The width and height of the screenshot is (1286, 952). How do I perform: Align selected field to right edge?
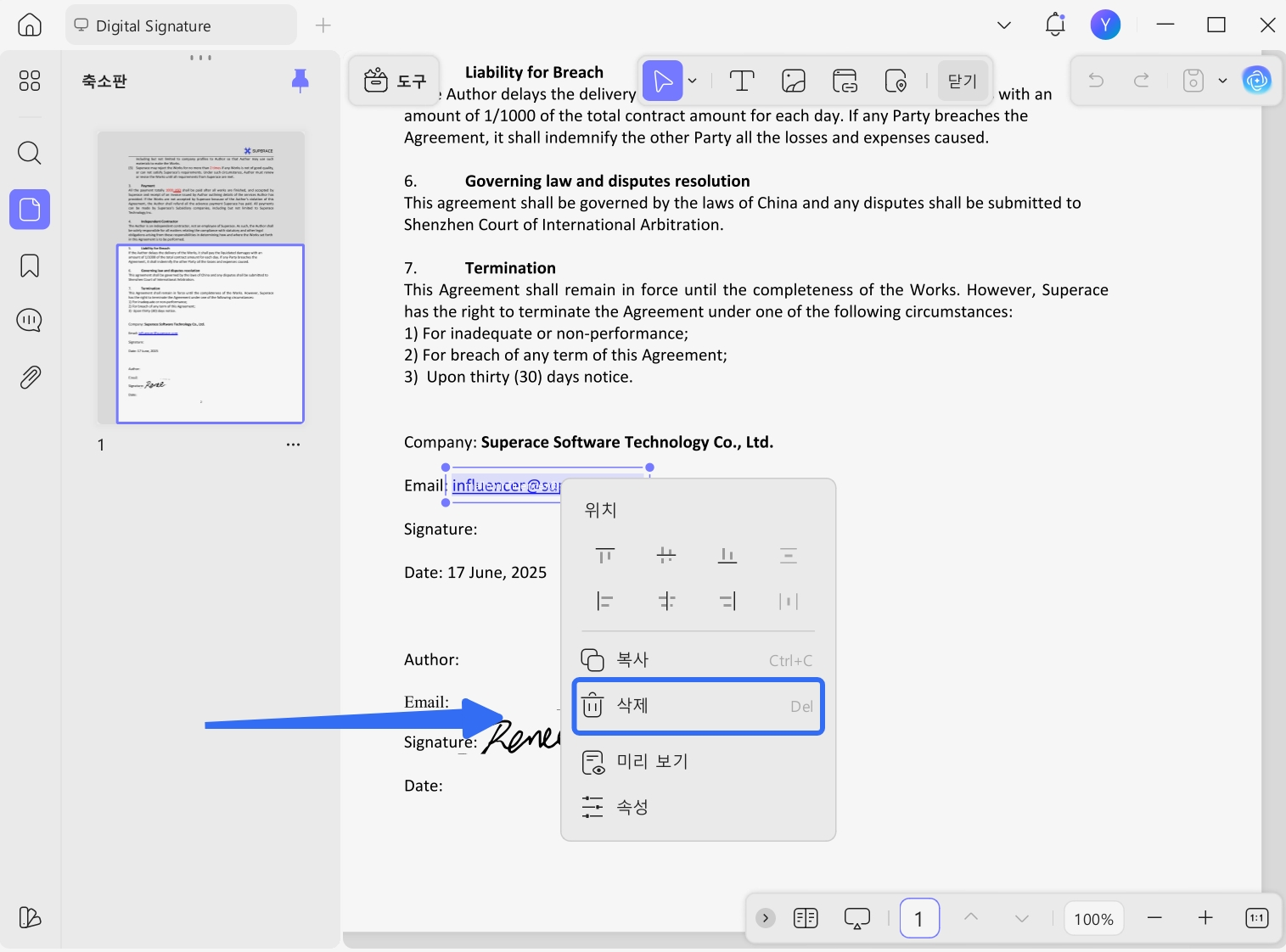727,602
